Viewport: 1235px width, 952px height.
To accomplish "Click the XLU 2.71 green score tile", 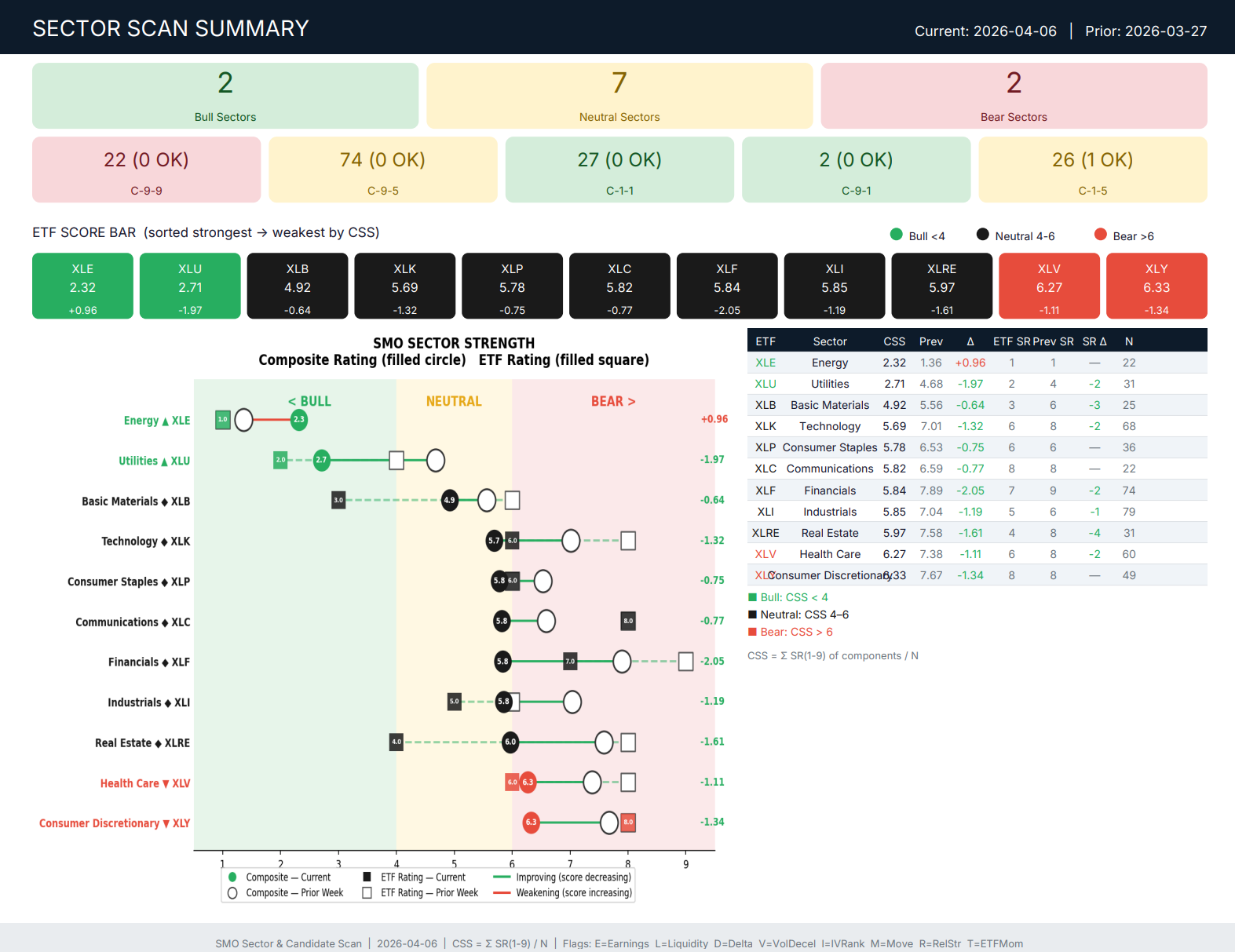I will point(190,286).
